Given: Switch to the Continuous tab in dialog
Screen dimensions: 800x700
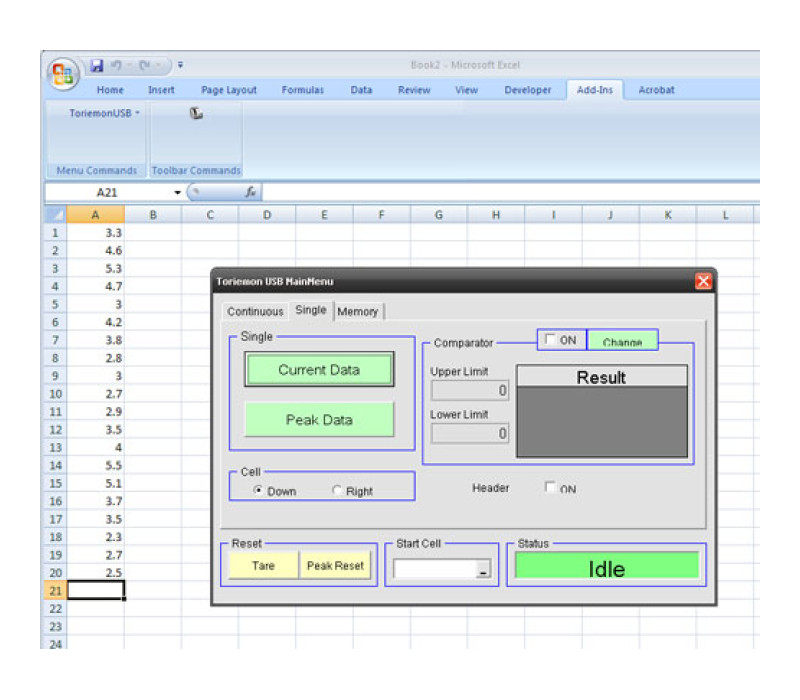Looking at the screenshot, I should pos(255,311).
